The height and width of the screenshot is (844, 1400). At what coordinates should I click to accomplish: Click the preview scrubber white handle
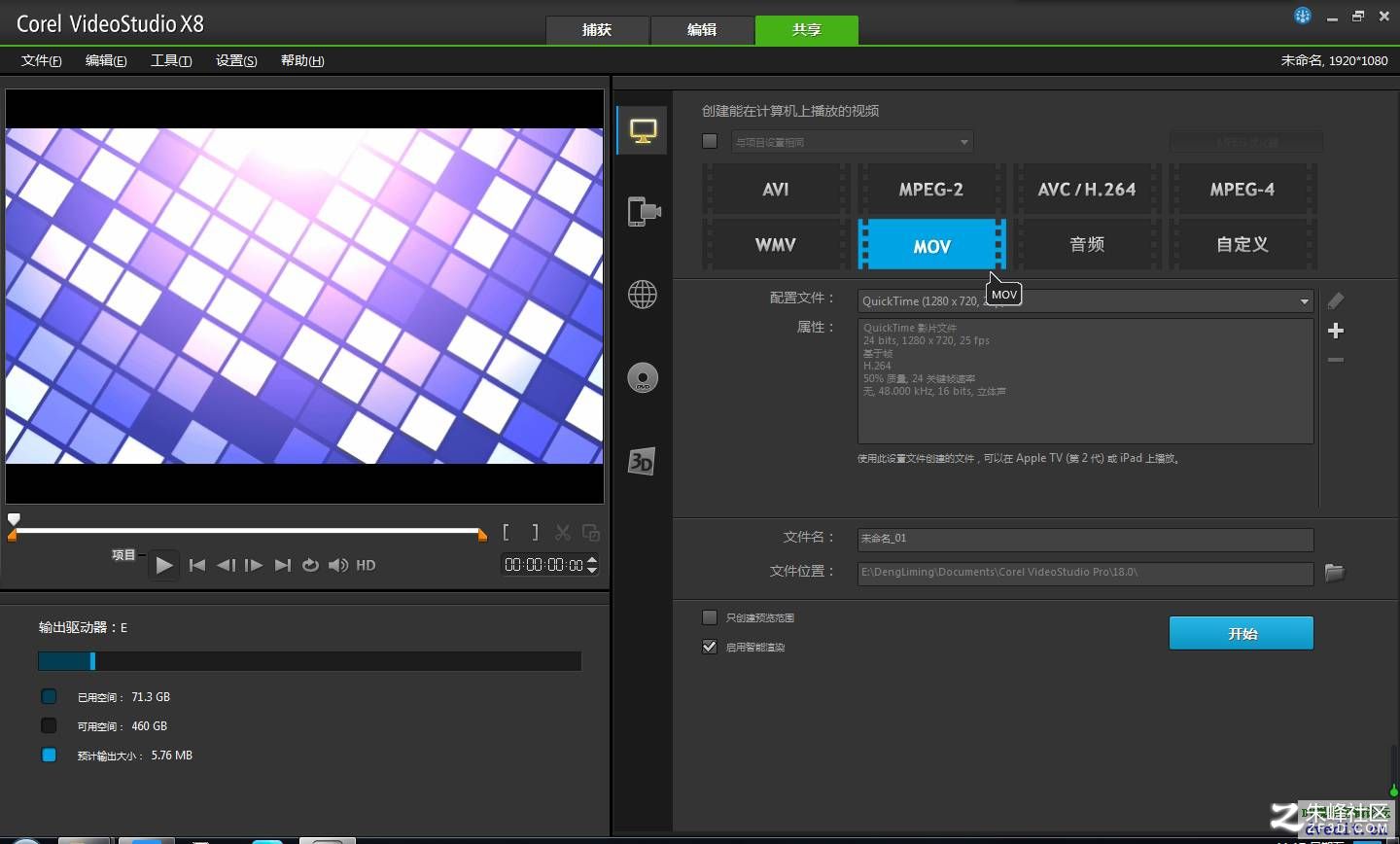coord(14,519)
